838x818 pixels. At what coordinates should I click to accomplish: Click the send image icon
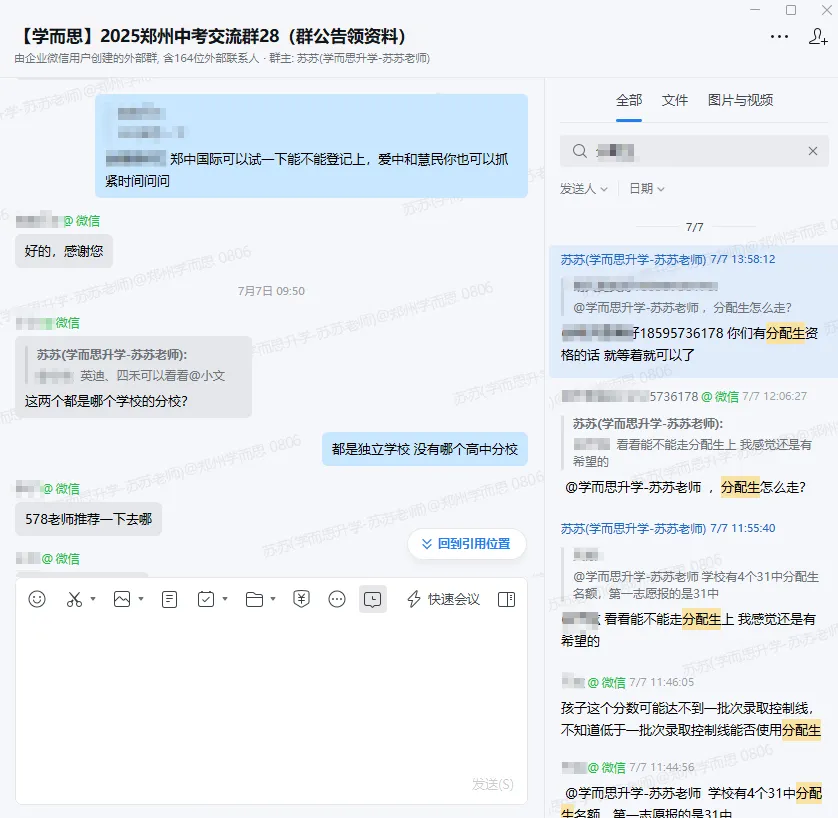pos(120,599)
